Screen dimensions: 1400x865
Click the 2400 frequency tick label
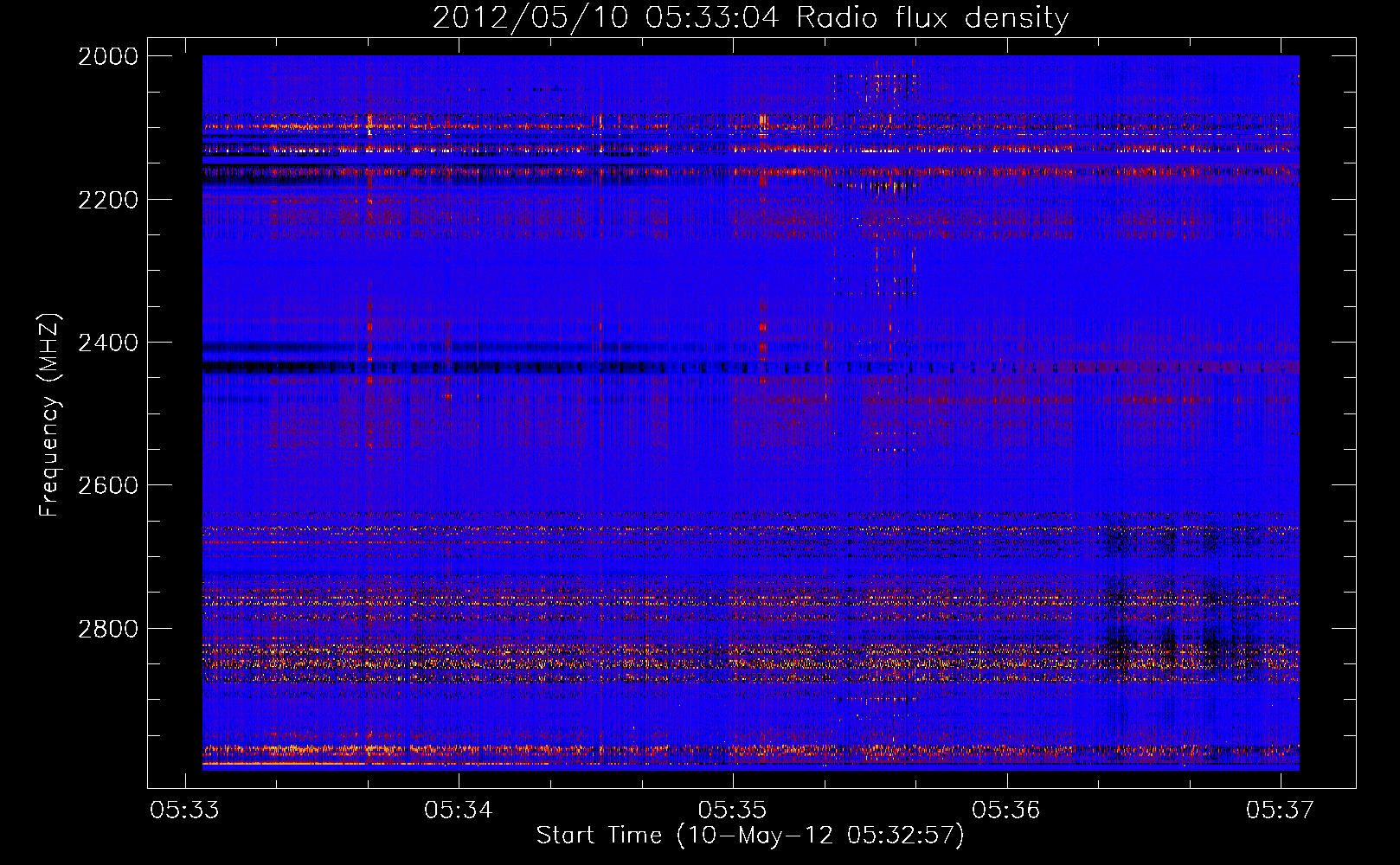click(108, 343)
